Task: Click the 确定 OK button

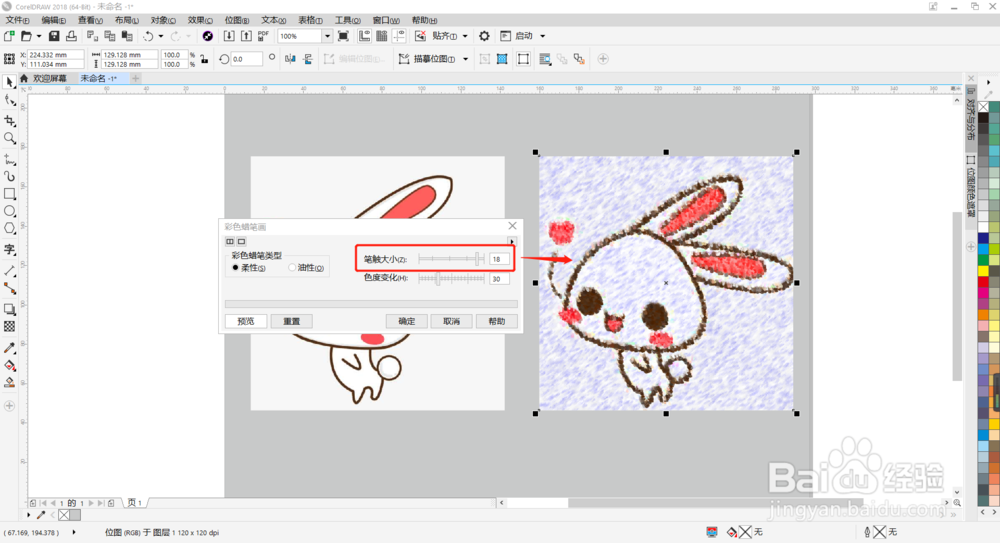Action: coord(406,322)
